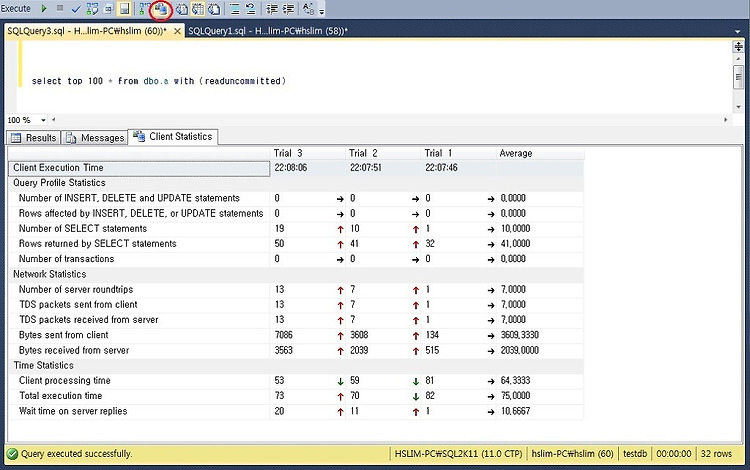Select the Number of server roundtrips row
This screenshot has height=470, width=750.
click(x=296, y=290)
